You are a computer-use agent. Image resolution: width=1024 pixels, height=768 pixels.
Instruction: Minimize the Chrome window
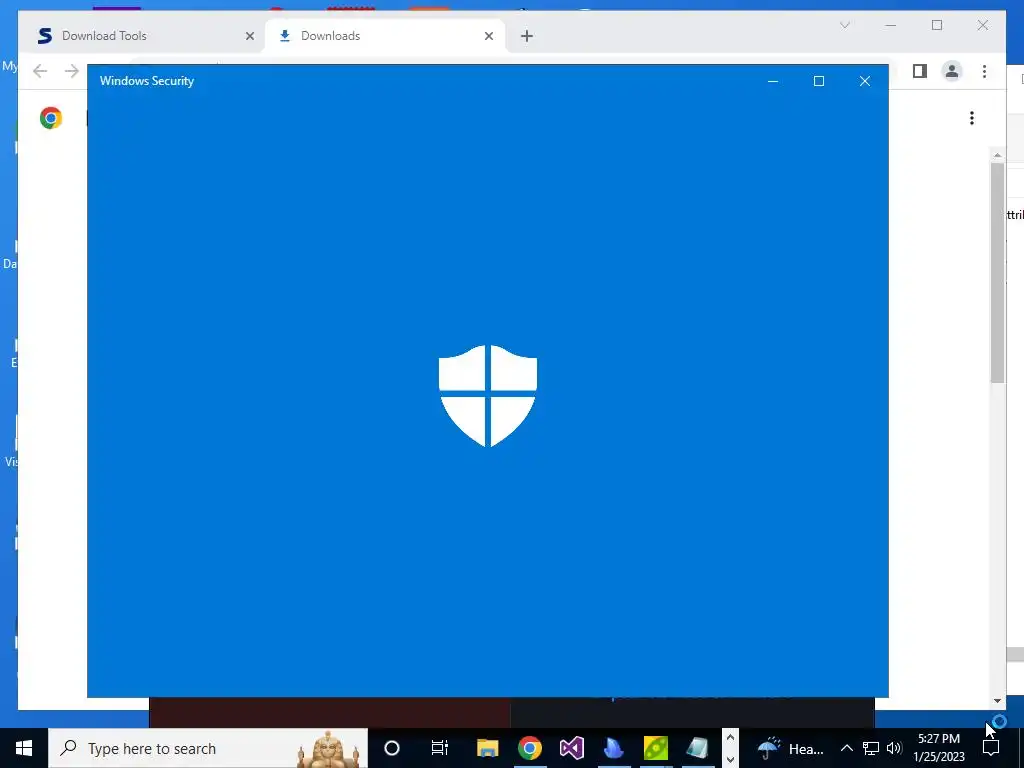890,25
